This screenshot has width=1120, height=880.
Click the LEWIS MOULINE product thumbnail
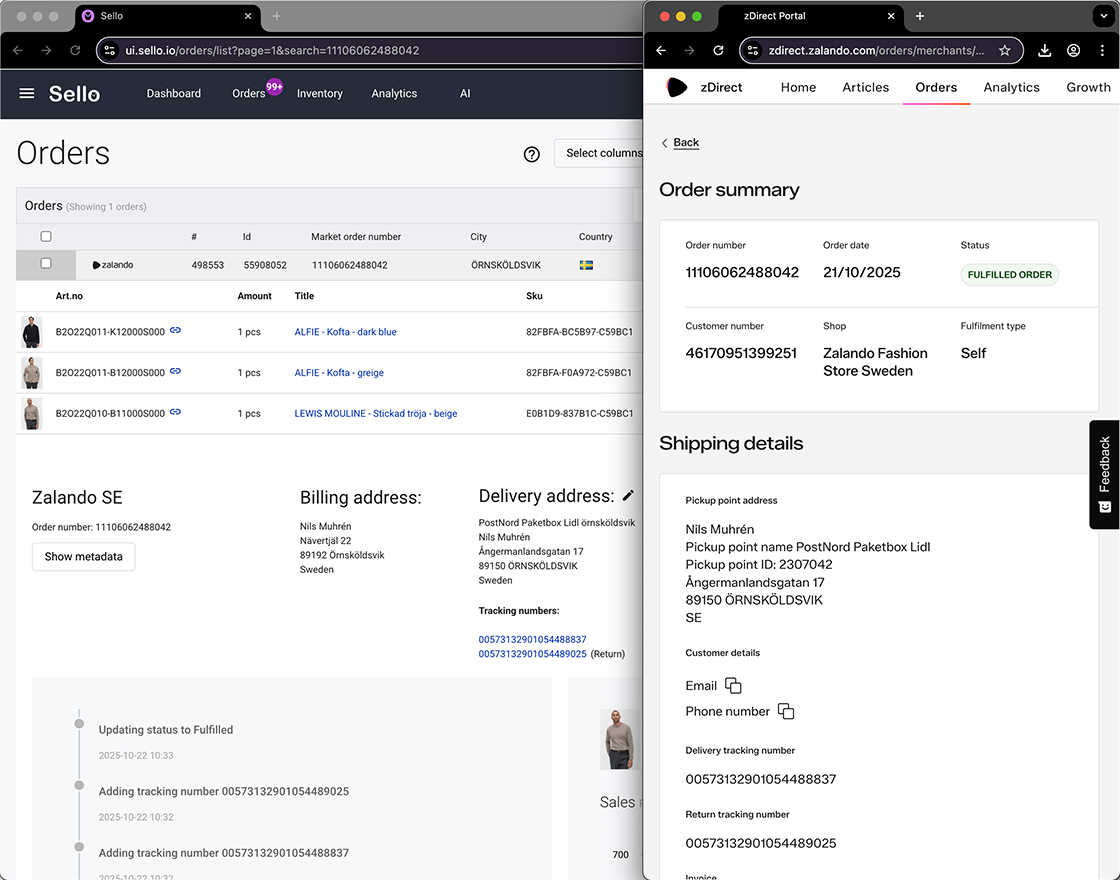[x=31, y=412]
